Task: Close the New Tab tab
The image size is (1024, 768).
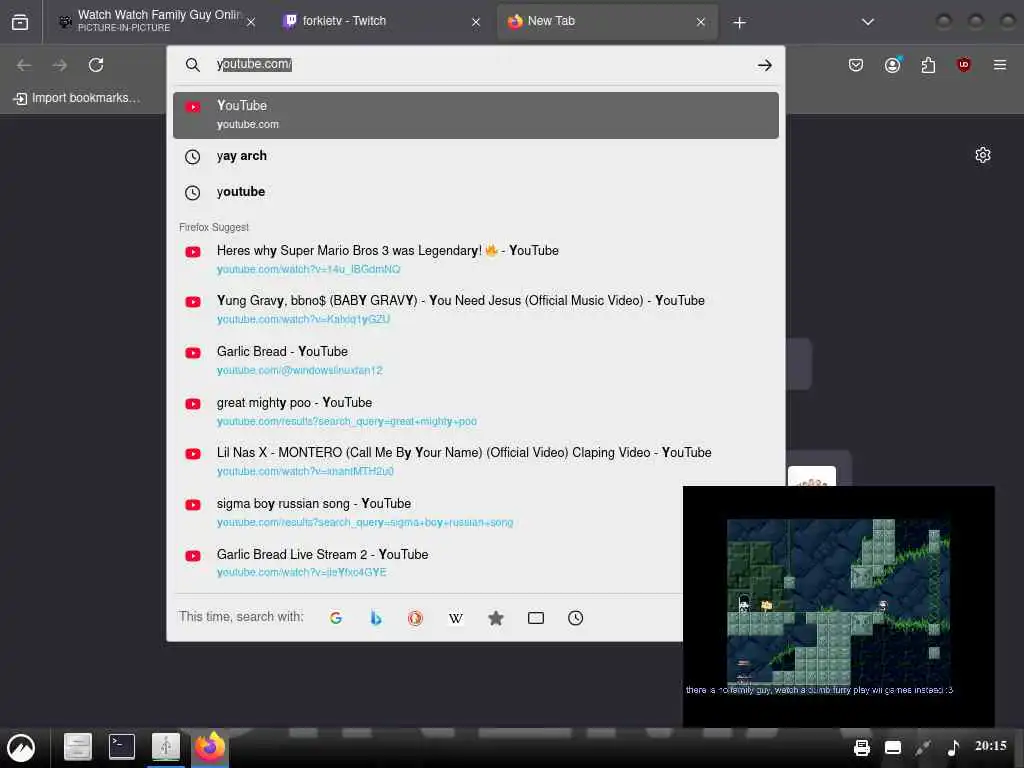Action: (701, 22)
